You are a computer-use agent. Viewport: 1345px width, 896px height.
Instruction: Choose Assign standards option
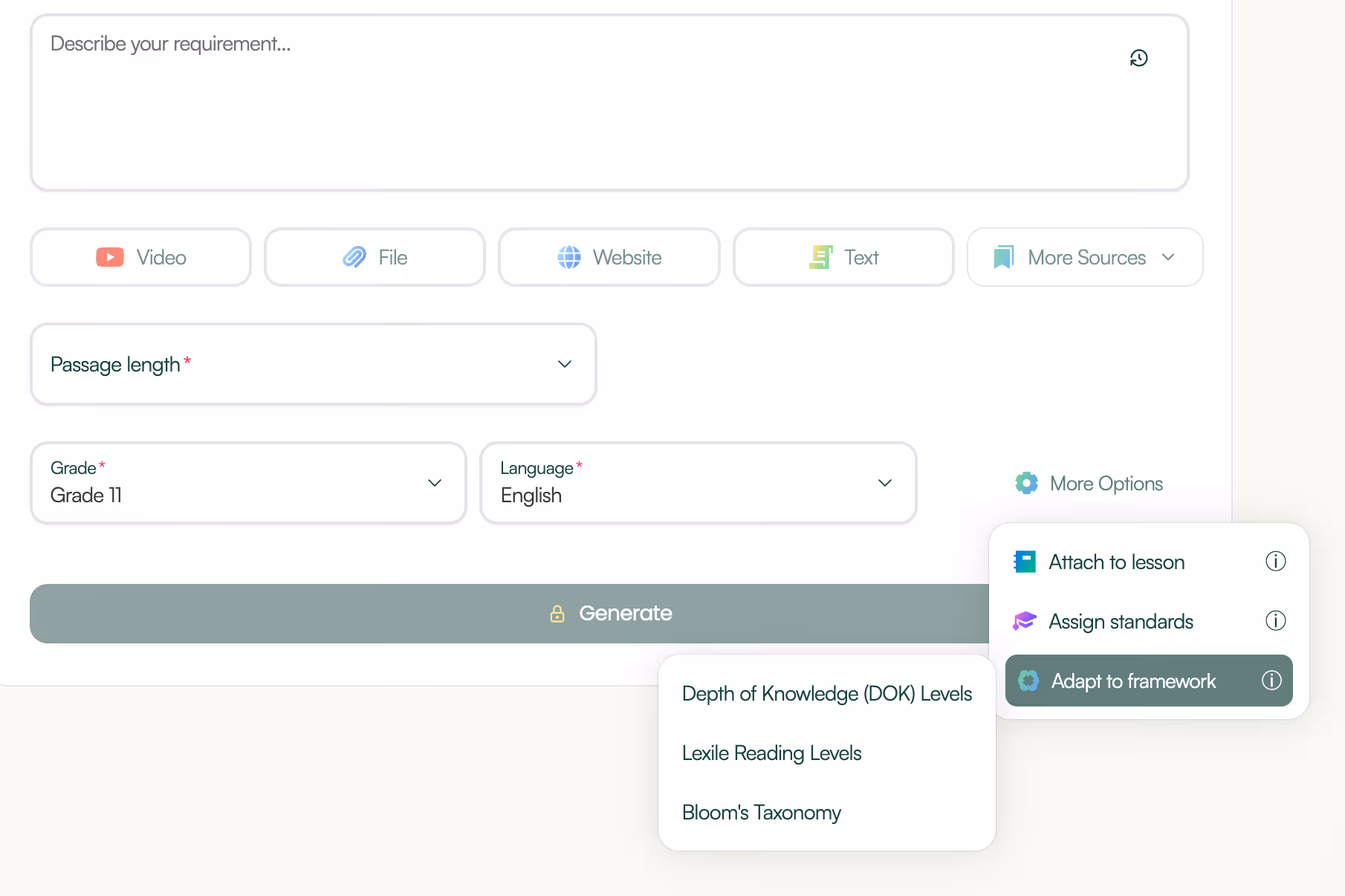click(x=1149, y=621)
